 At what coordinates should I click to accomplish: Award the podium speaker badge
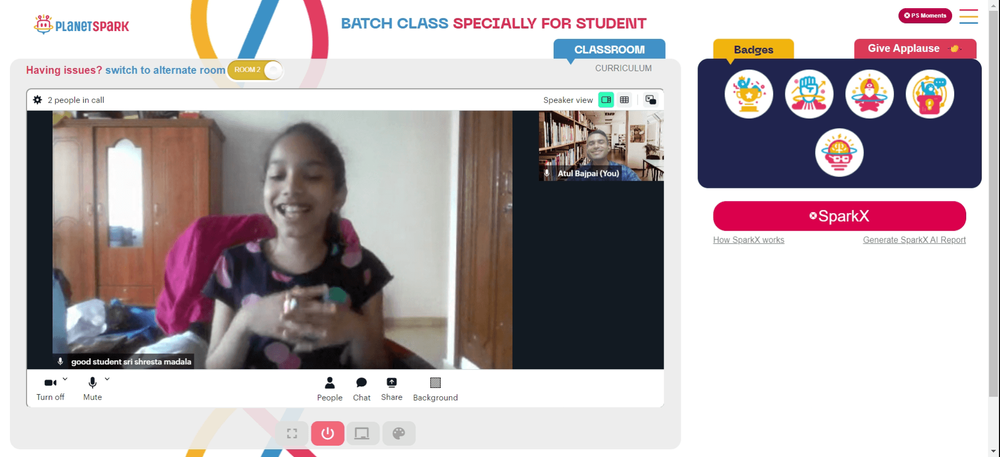tap(930, 94)
